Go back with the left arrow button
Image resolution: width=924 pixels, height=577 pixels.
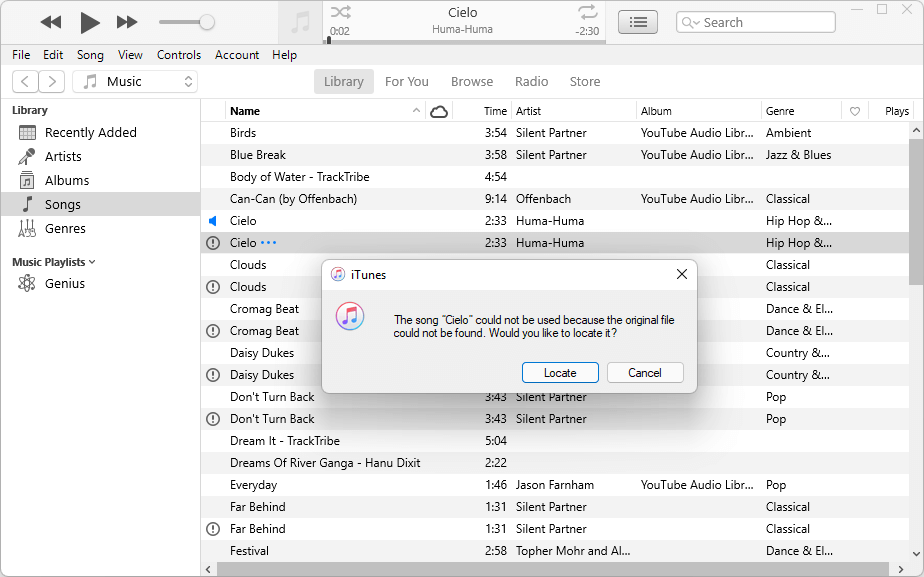[25, 81]
